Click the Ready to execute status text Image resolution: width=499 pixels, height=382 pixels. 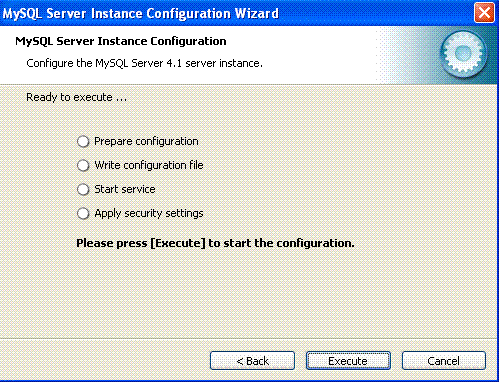point(76,97)
